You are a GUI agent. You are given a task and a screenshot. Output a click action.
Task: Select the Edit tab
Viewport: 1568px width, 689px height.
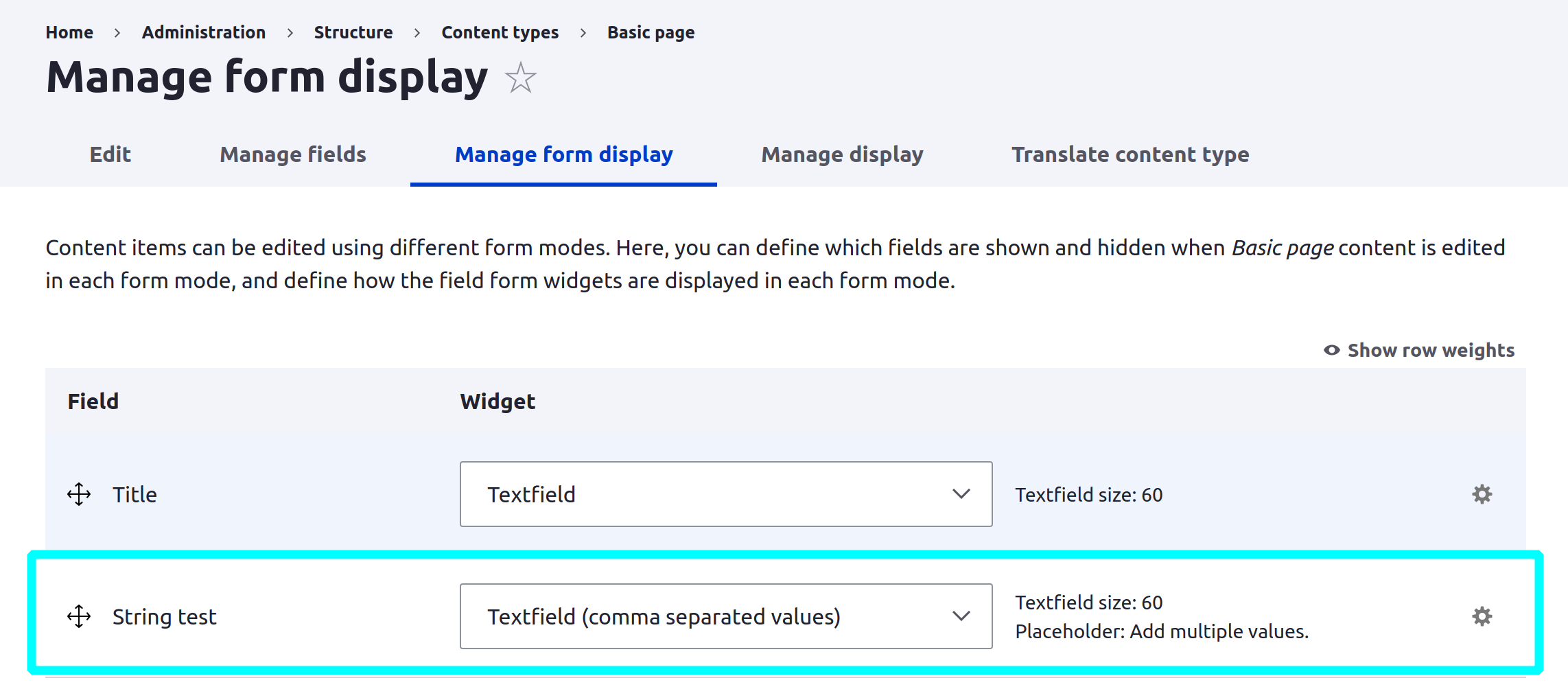pos(110,154)
